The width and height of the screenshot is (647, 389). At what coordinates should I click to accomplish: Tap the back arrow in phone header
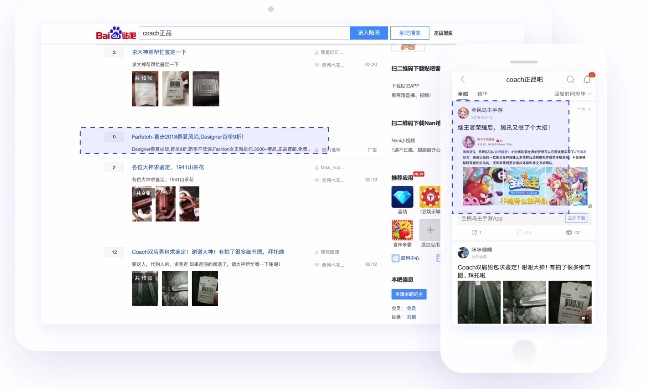coord(463,79)
